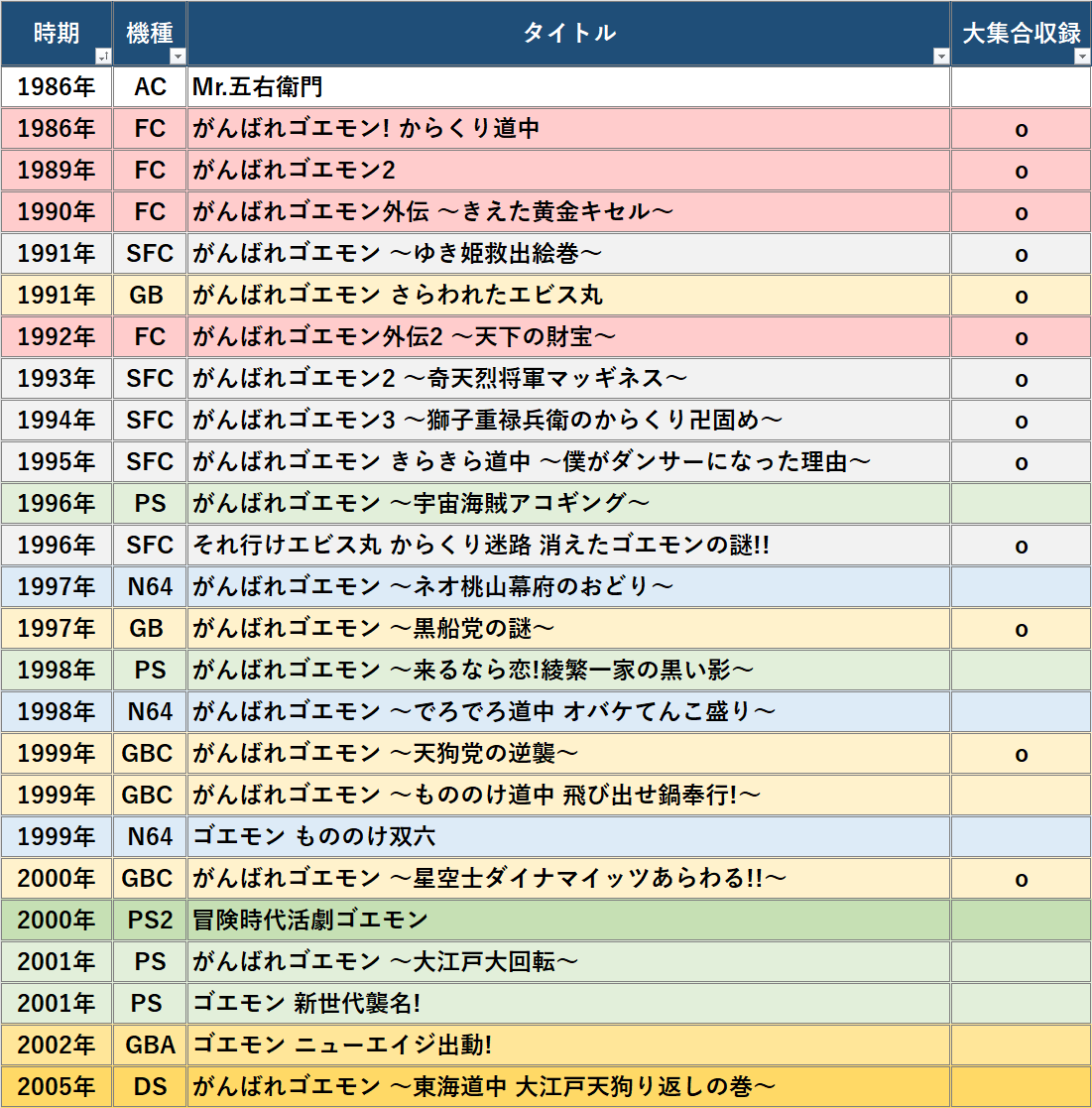The image size is (1092, 1108).
Task: Select the ゴエモン 新世代襲名! title cell
Action: click(x=568, y=1004)
